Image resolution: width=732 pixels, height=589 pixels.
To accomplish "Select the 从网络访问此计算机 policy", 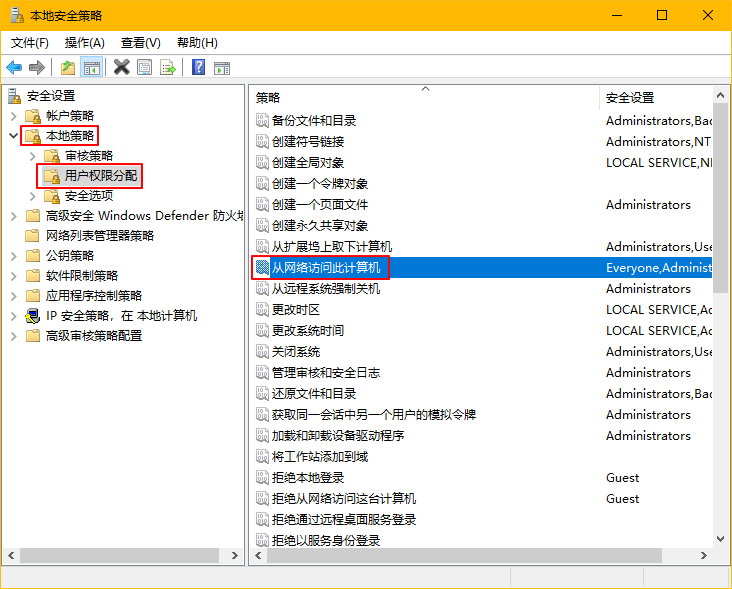I will coord(326,267).
